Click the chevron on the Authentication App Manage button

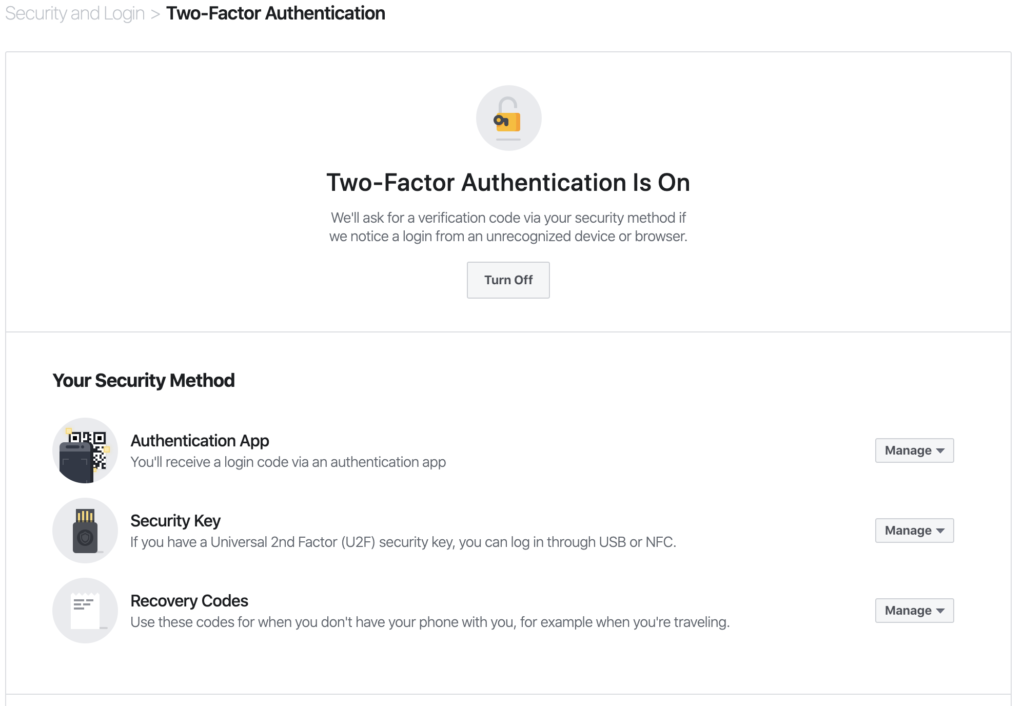(x=938, y=450)
